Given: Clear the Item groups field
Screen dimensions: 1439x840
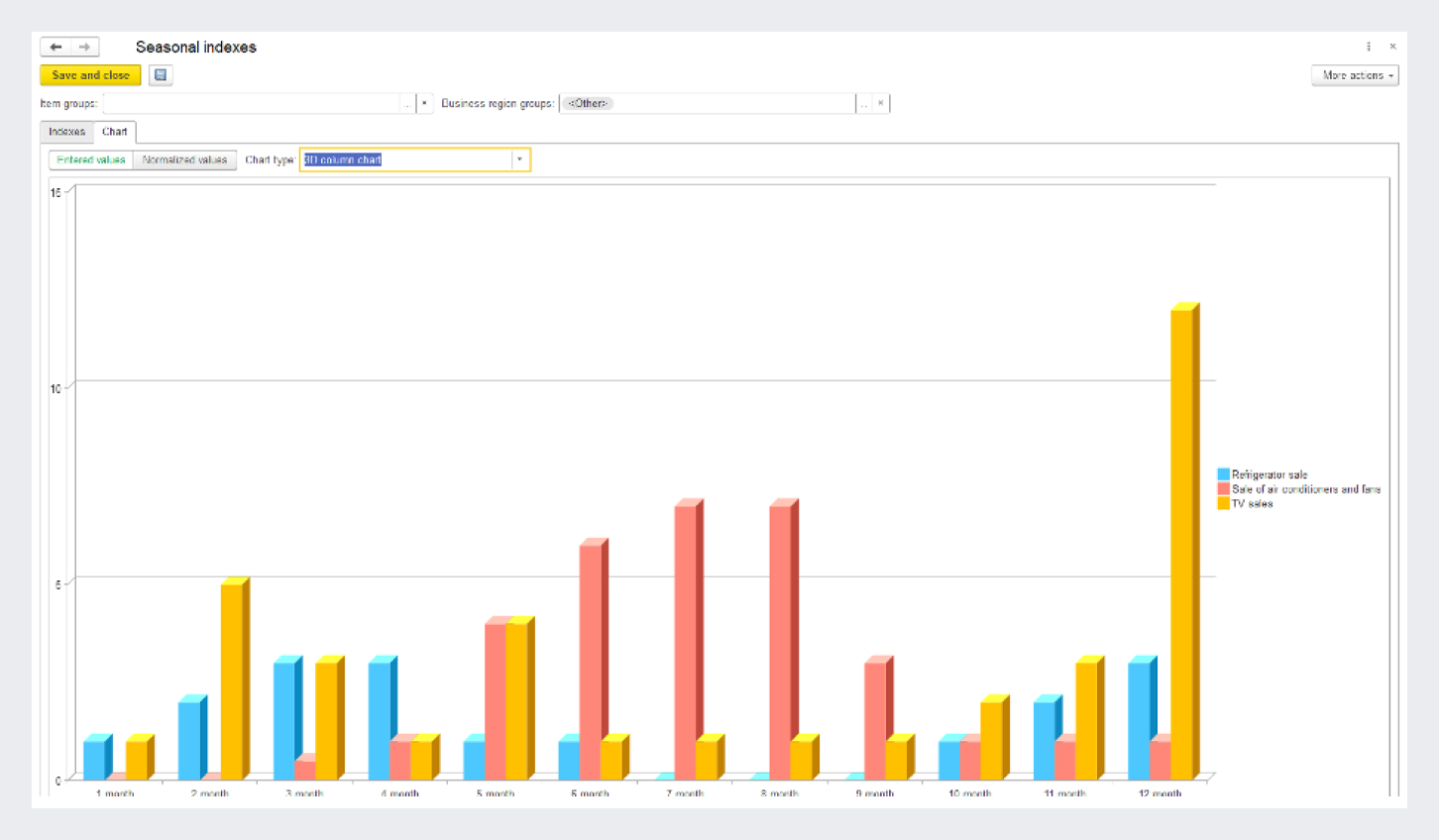Looking at the screenshot, I should tap(425, 103).
